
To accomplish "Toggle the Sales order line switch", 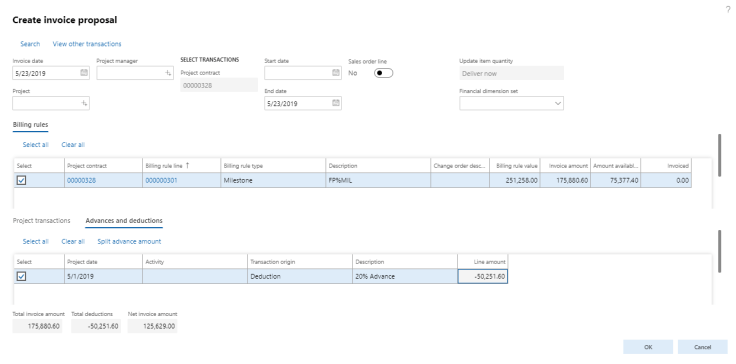I will 383,73.
